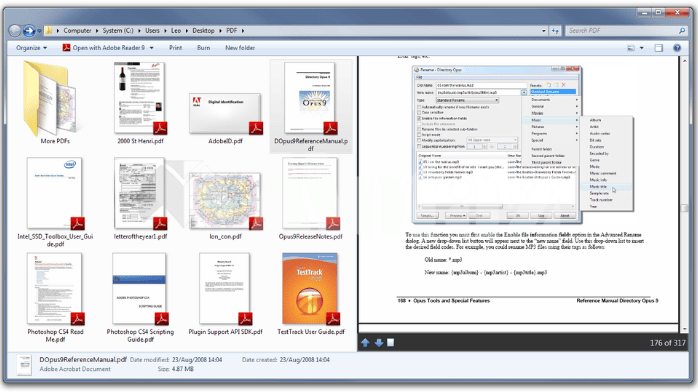Go forward with the Forward navigation arrow
Viewport: 698px width, 392px height.
pos(29,30)
